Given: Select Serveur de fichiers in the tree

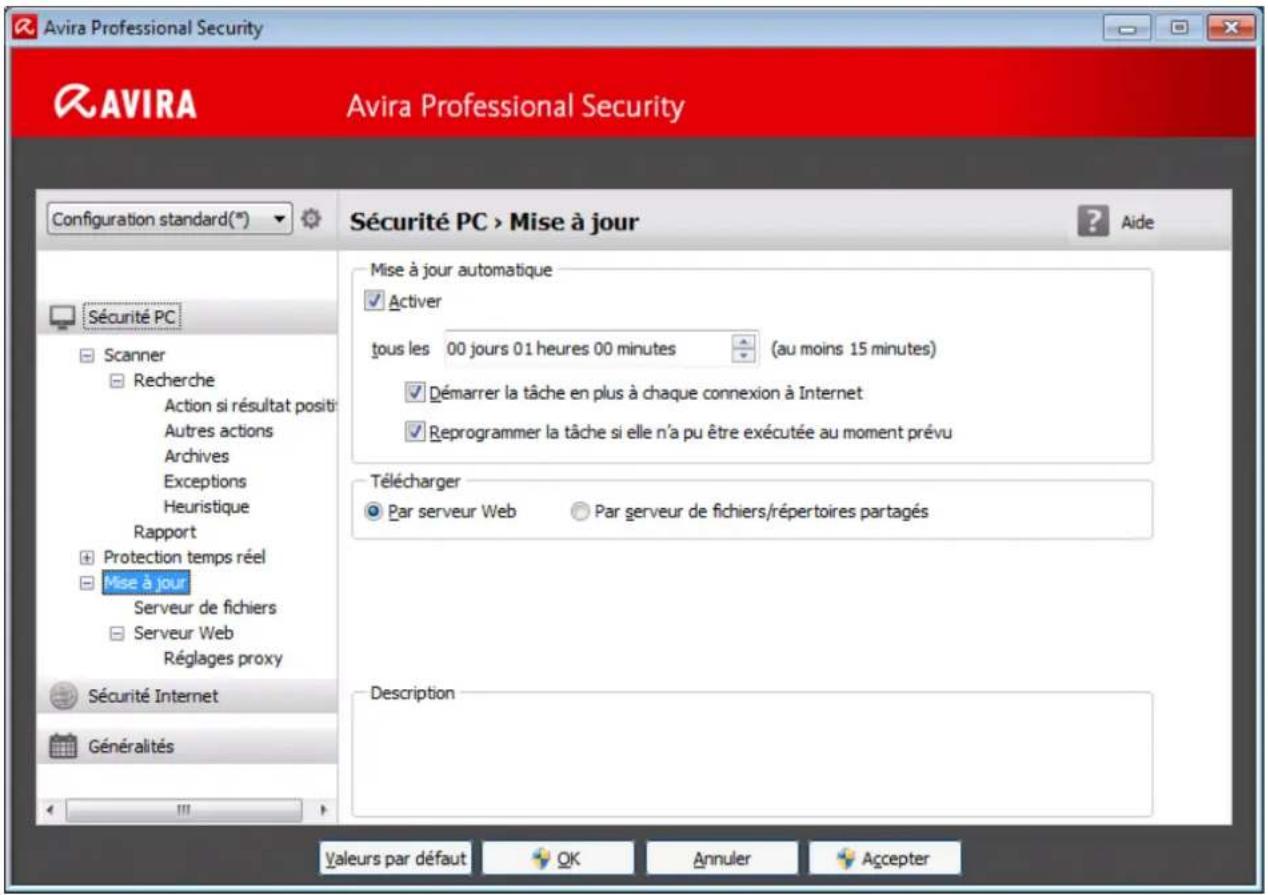Looking at the screenshot, I should pos(205,608).
